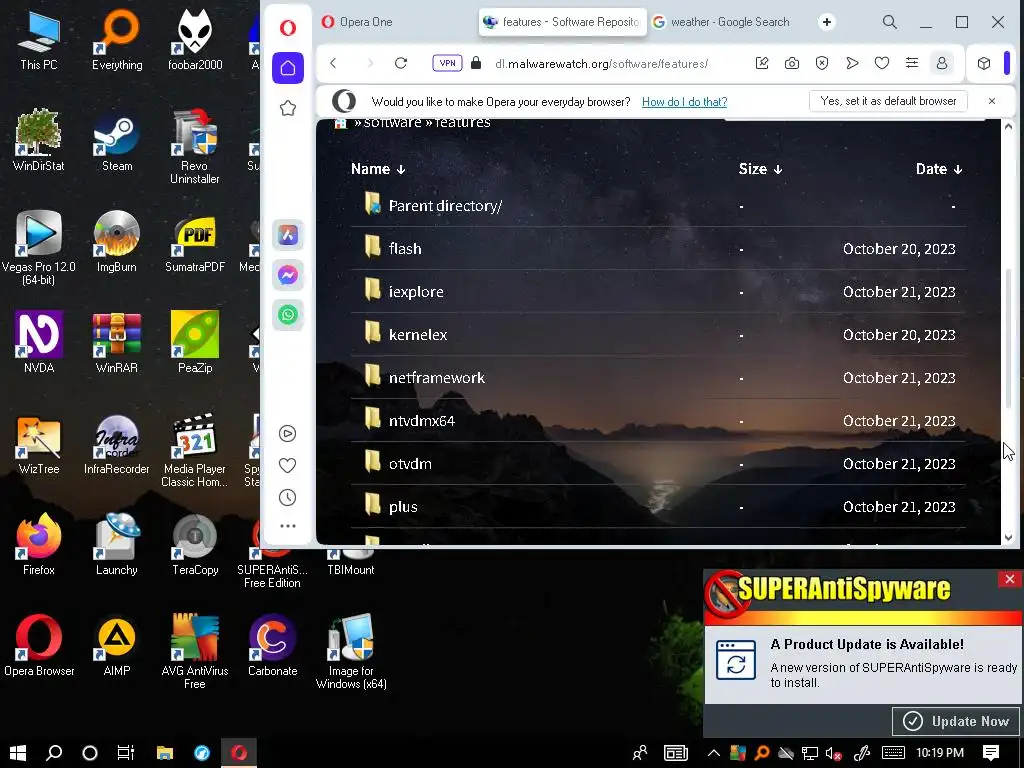Open the kernelex folder
The width and height of the screenshot is (1024, 768).
[418, 335]
